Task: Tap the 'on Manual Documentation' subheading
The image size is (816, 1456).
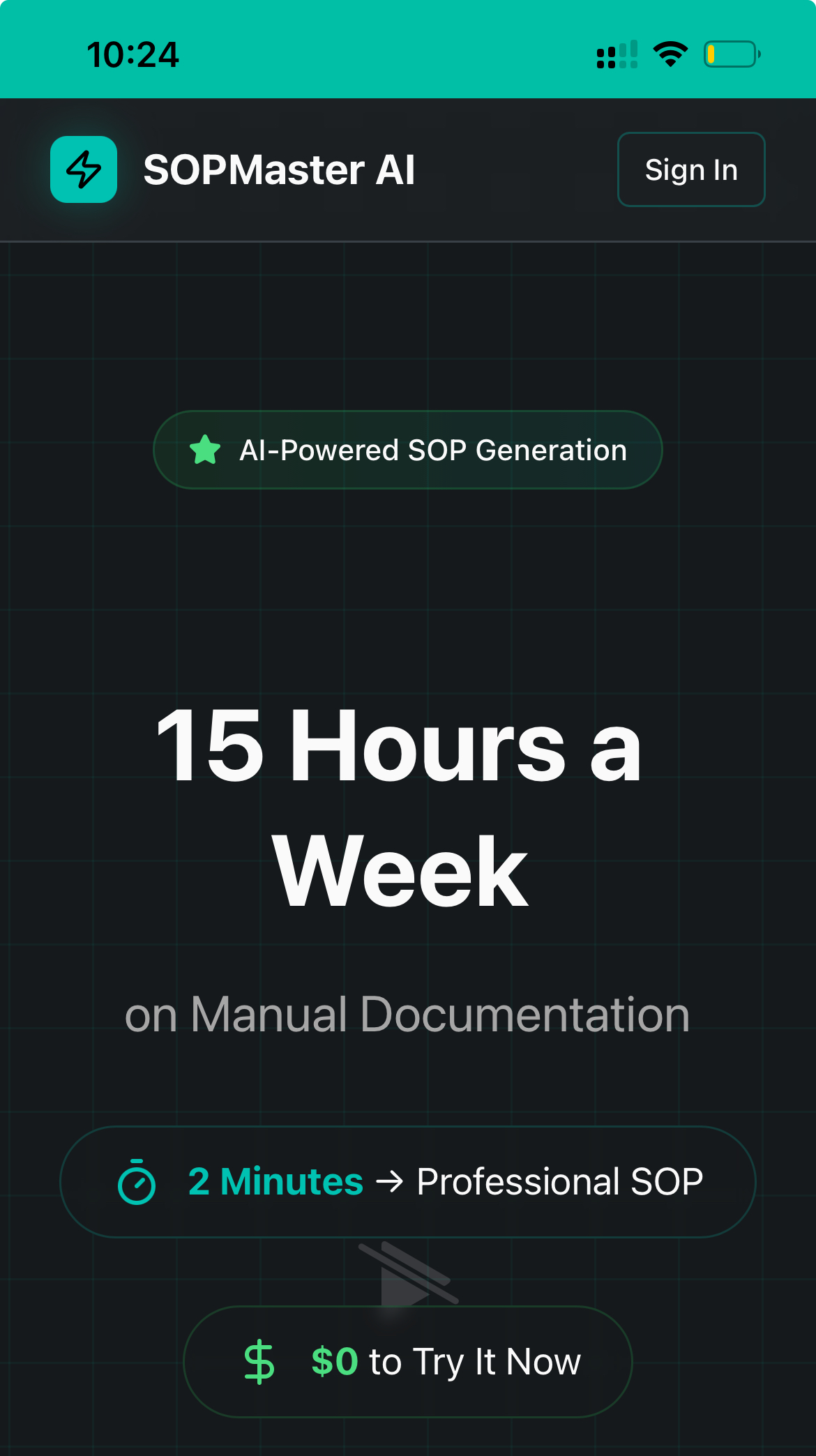Action: 407,1014
